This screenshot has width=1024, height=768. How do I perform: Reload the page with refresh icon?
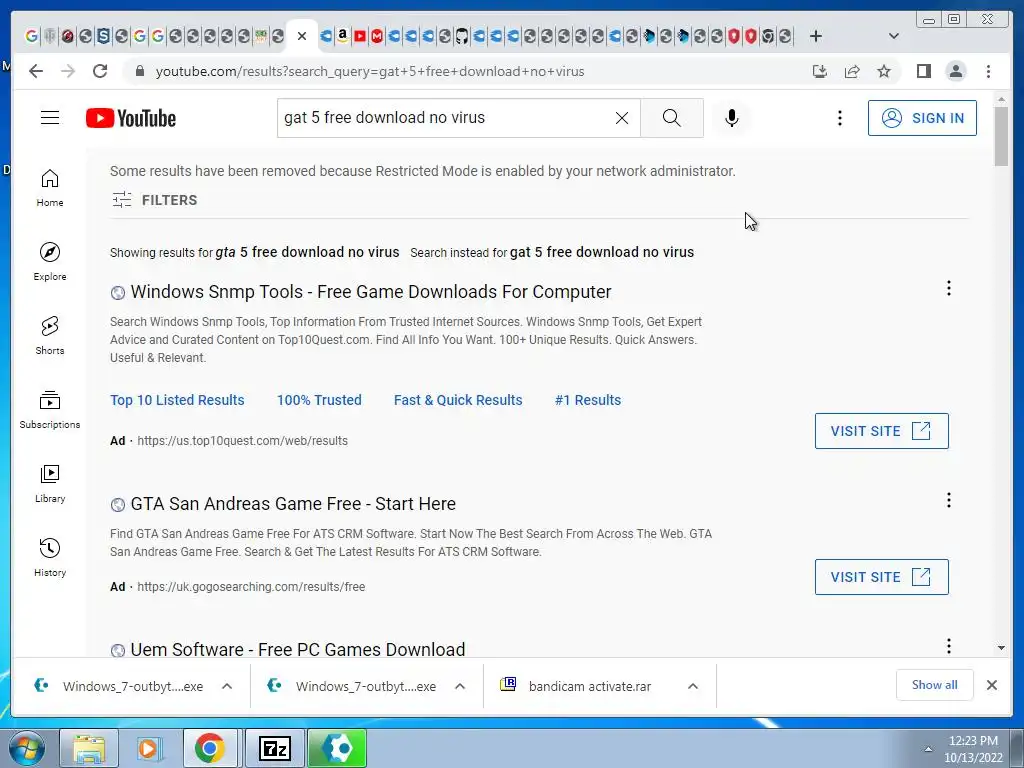100,71
